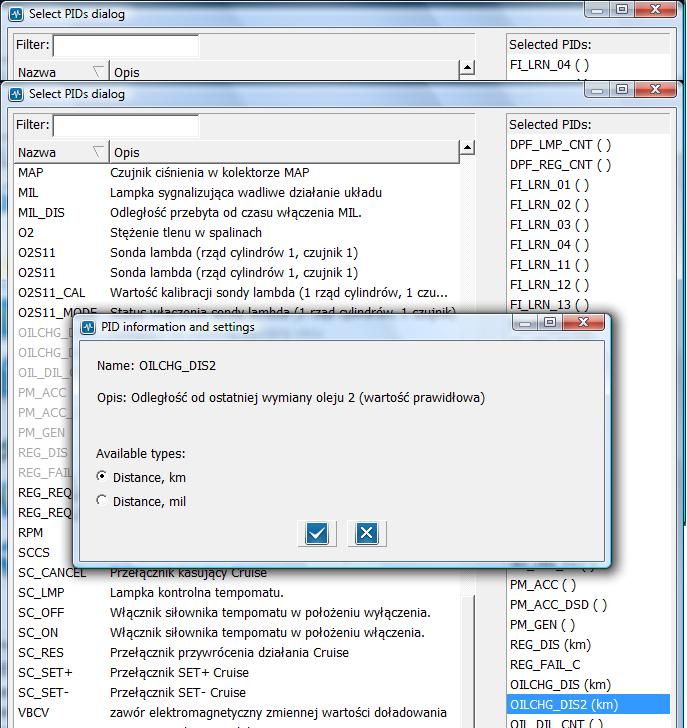Screen dimensions: 687x728
Task: Maximize the PID information and settings dialog
Action: (x=551, y=324)
